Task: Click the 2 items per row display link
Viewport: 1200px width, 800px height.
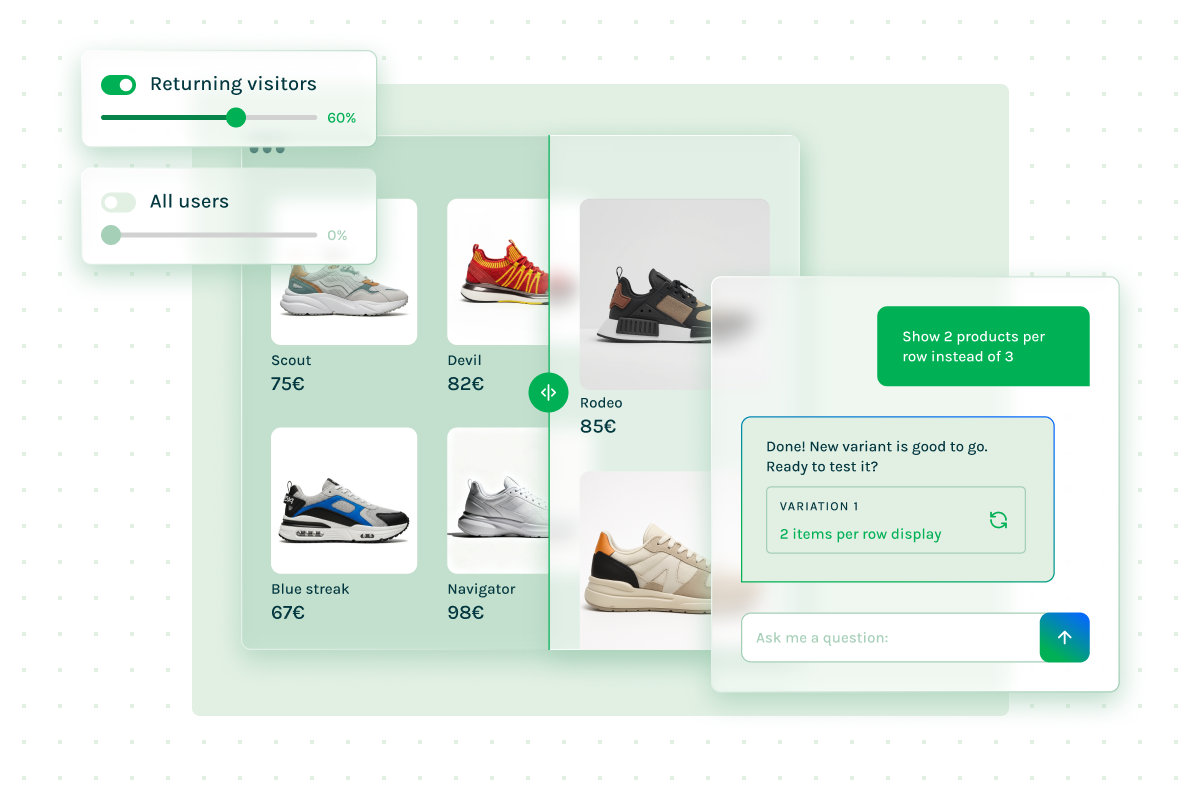Action: [x=861, y=534]
